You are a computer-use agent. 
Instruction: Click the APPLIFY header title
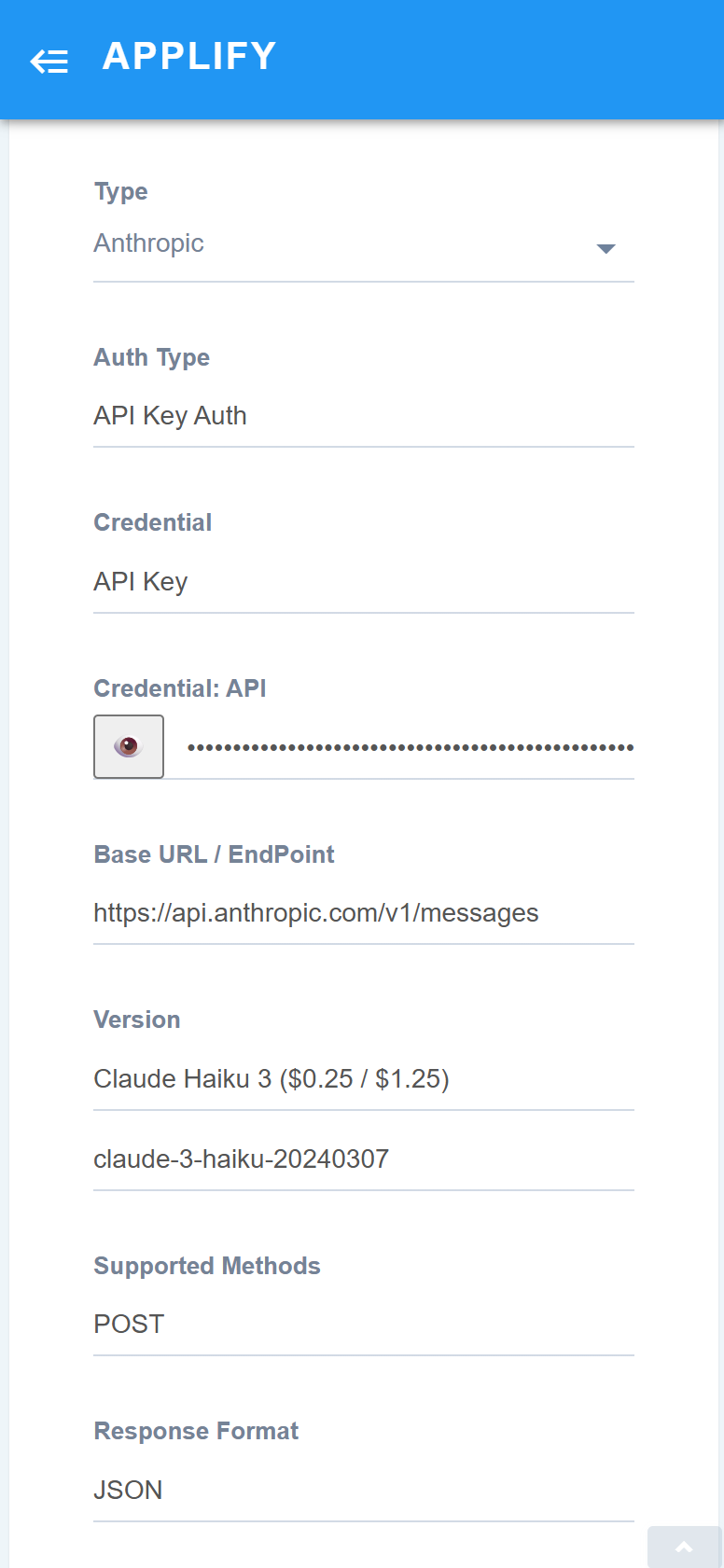(189, 57)
